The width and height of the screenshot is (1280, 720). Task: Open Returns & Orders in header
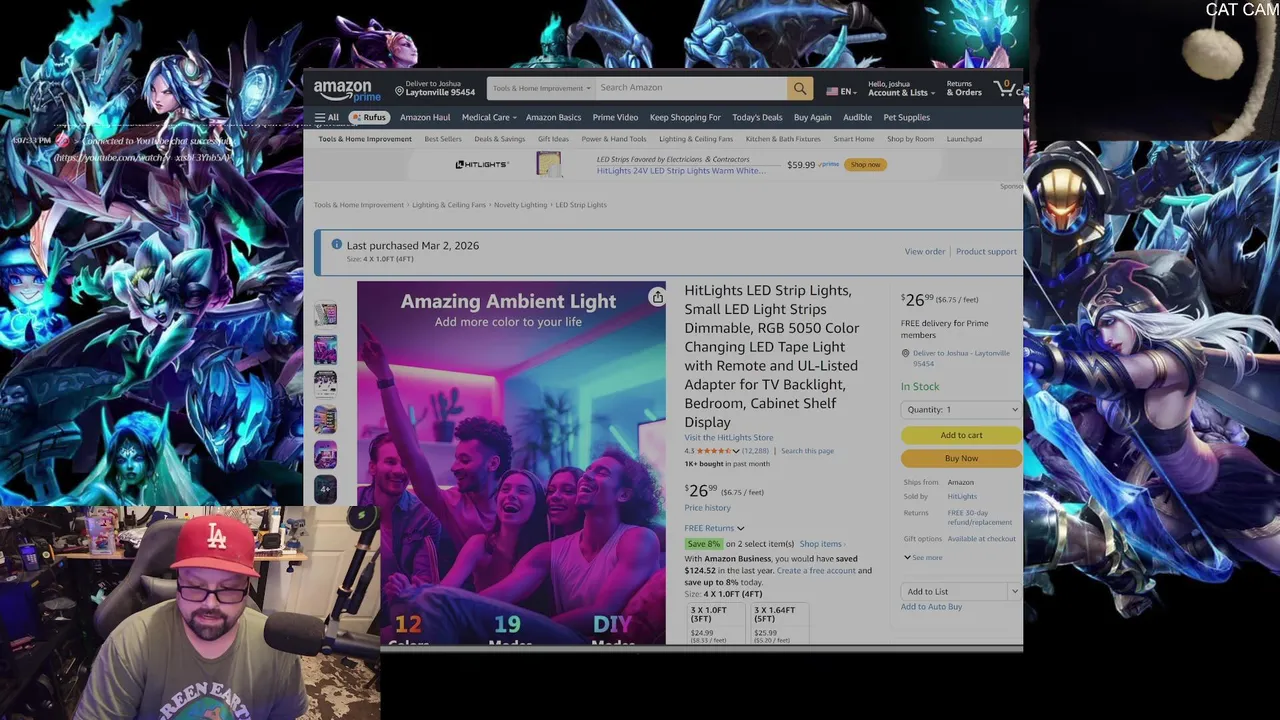[x=964, y=89]
